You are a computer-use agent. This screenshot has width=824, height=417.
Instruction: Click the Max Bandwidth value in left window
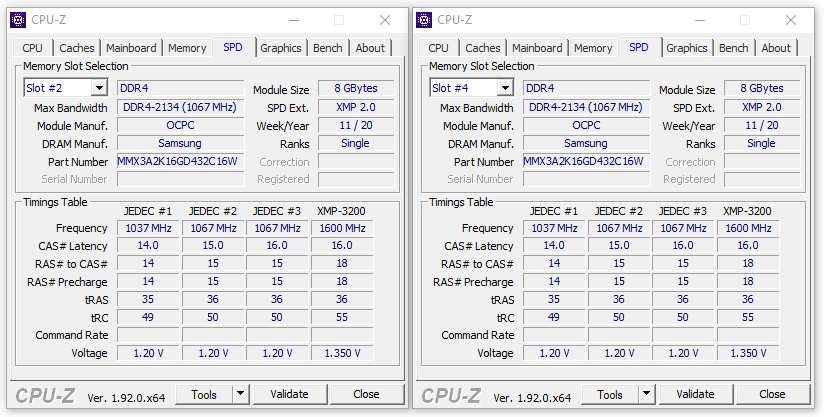pyautogui.click(x=180, y=108)
